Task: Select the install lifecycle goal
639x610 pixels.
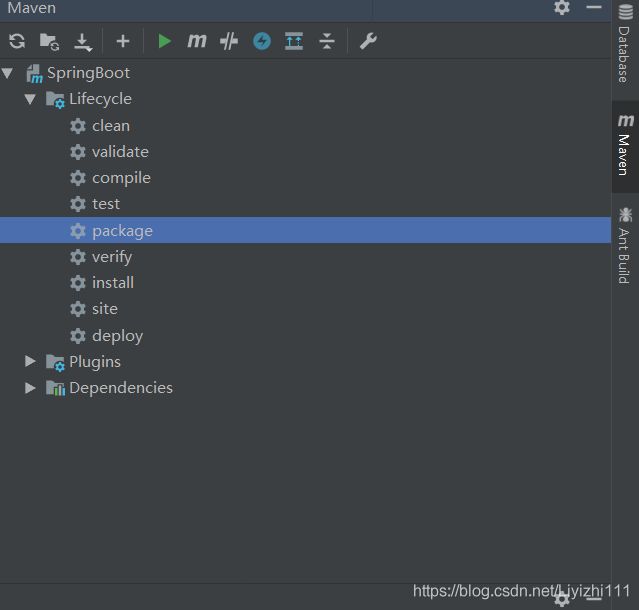Action: pos(113,283)
